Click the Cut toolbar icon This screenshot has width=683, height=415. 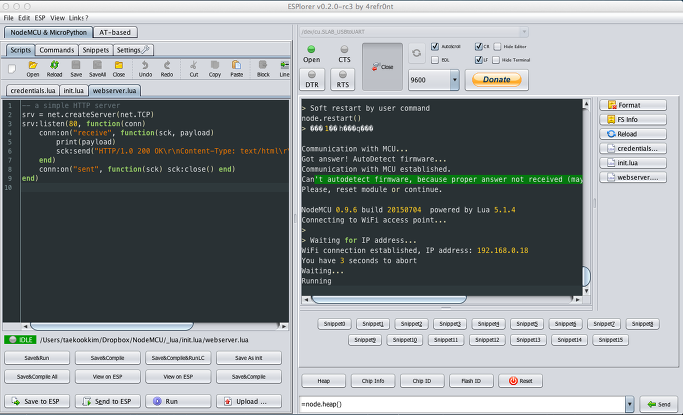point(193,69)
